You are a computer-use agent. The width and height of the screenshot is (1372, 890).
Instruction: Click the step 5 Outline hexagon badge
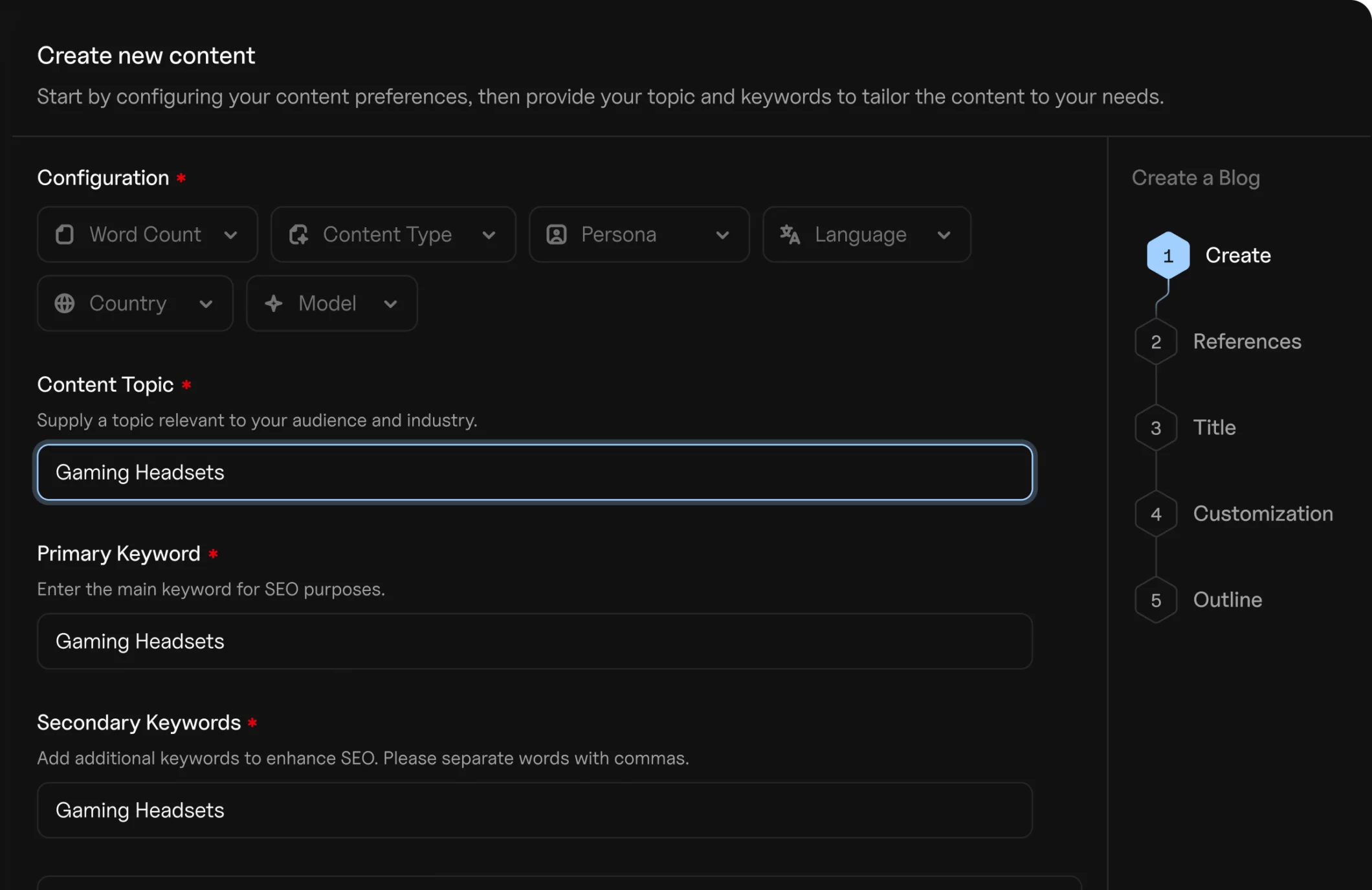tap(1156, 599)
